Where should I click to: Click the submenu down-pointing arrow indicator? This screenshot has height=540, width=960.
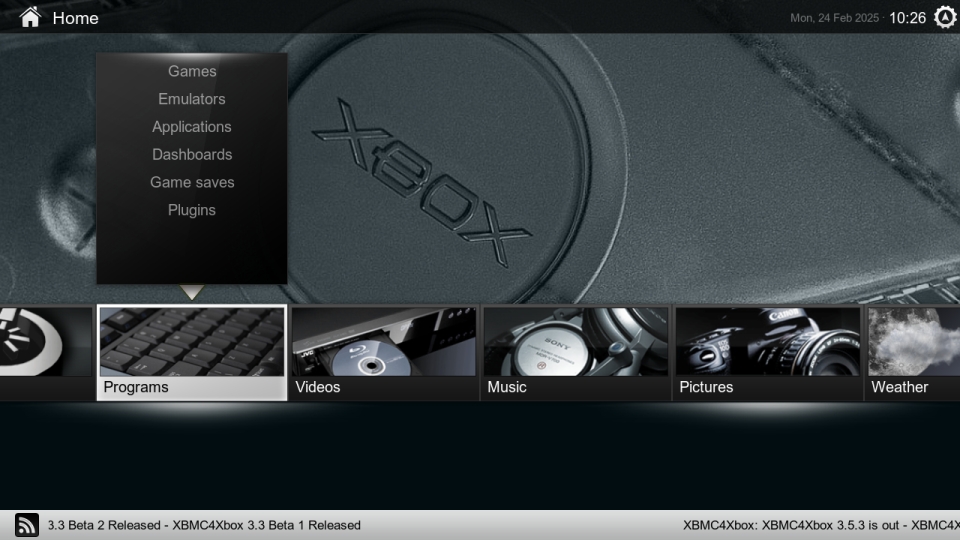(192, 292)
